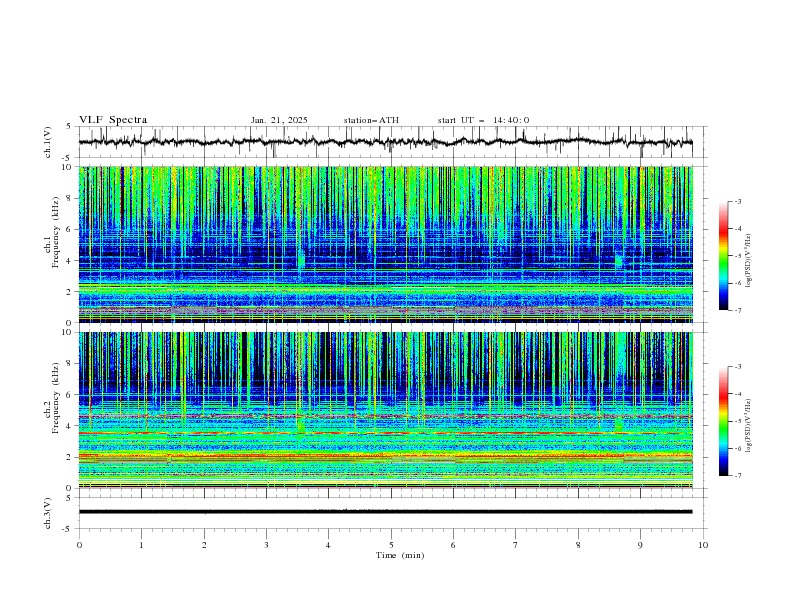Image resolution: width=792 pixels, height=612 pixels.
Task: Click the ch.3 voltage waveform trace
Action: (x=385, y=512)
